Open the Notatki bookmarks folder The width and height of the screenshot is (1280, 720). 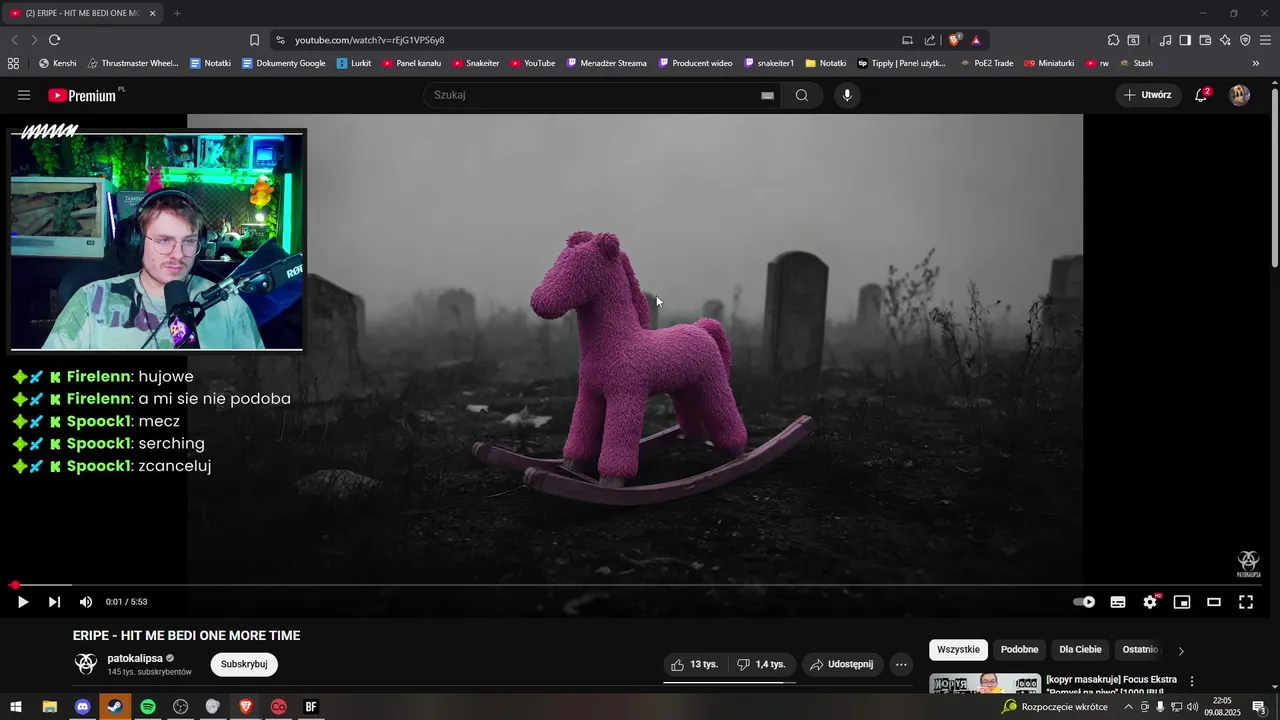pos(825,63)
